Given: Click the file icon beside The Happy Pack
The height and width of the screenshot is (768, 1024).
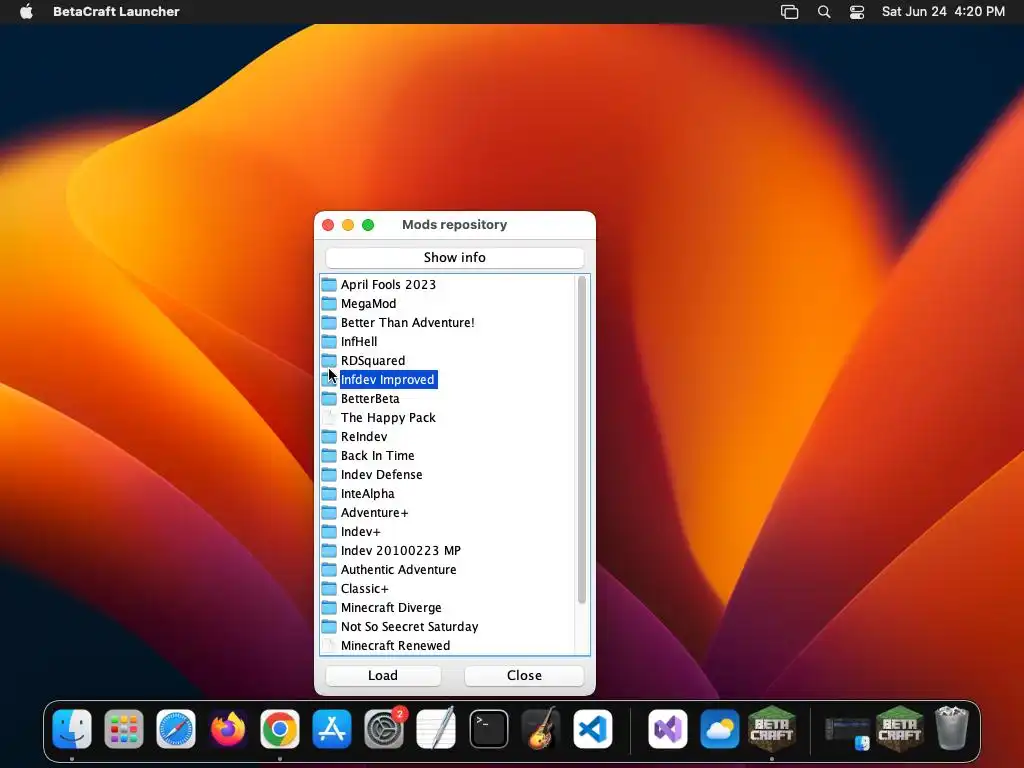Looking at the screenshot, I should (330, 417).
